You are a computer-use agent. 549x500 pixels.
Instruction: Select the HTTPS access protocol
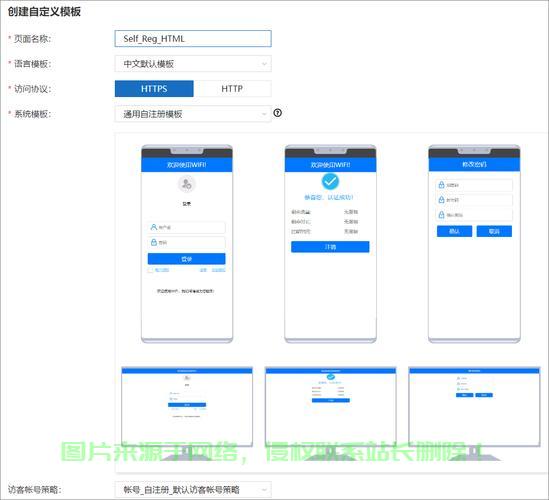[x=154, y=89]
